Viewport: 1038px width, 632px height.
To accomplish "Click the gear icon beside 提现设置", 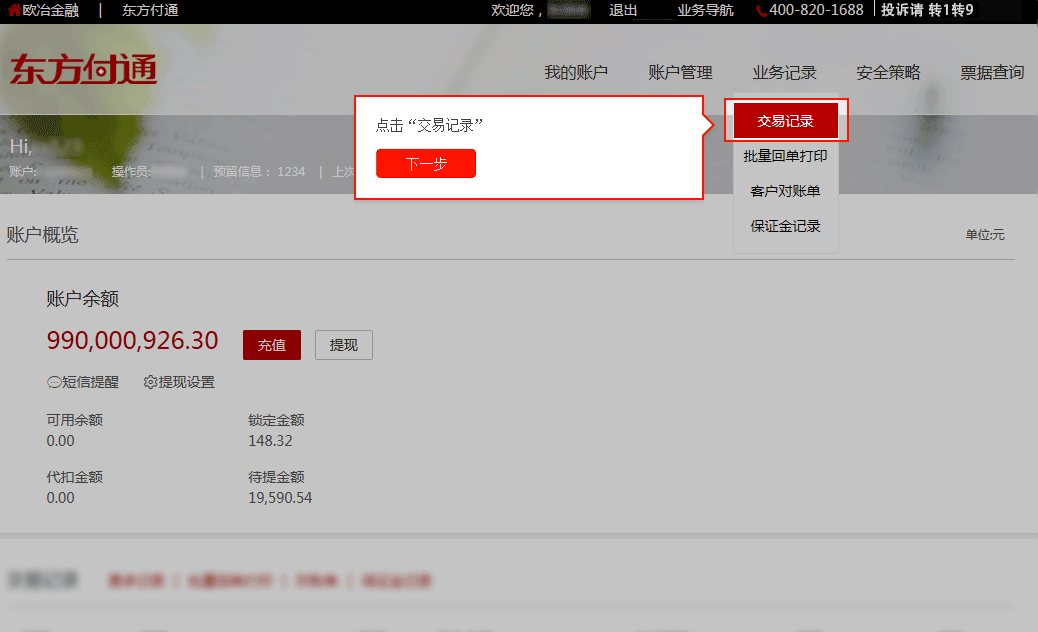I will 150,382.
